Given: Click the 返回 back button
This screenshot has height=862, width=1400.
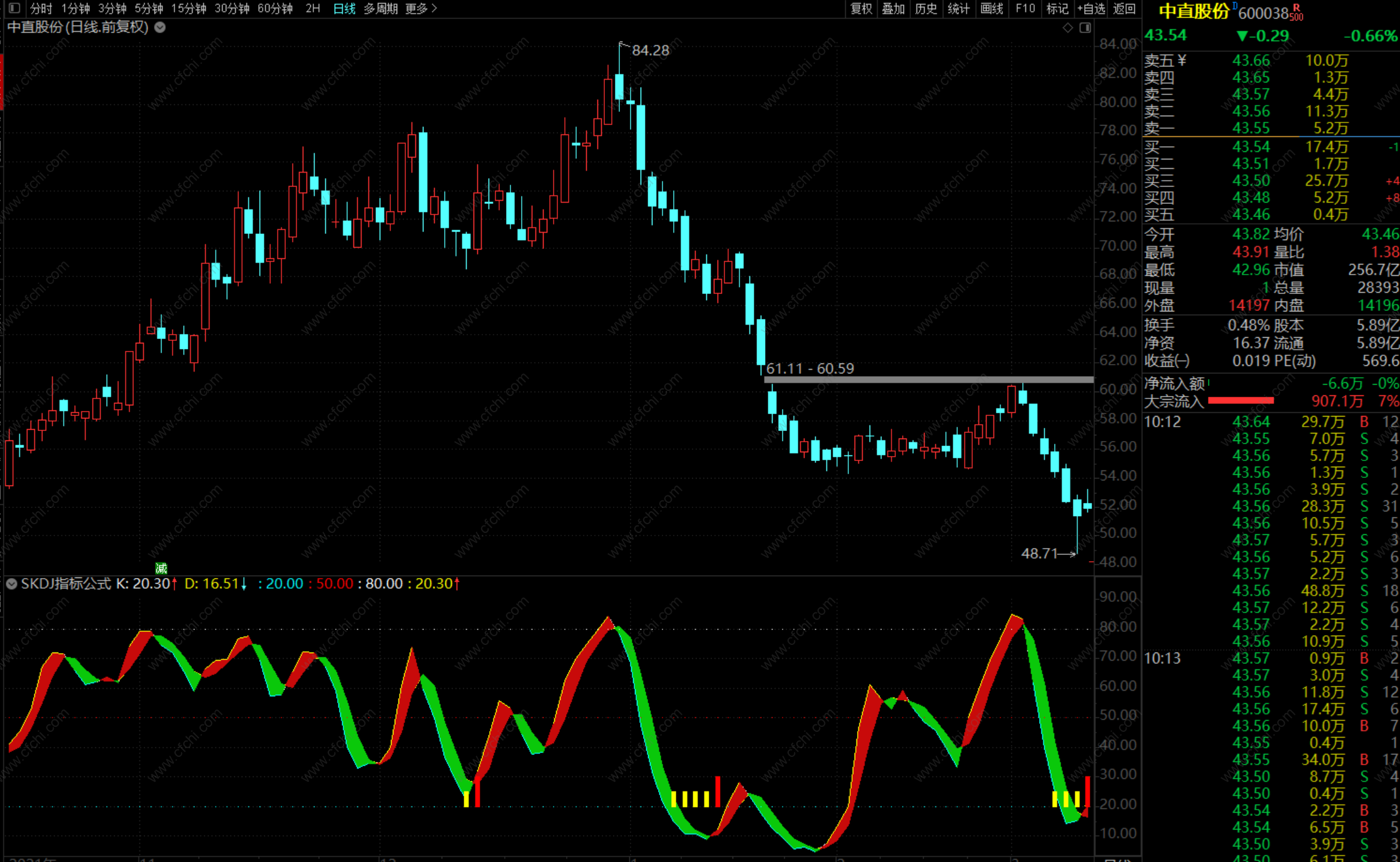Looking at the screenshot, I should (1124, 9).
